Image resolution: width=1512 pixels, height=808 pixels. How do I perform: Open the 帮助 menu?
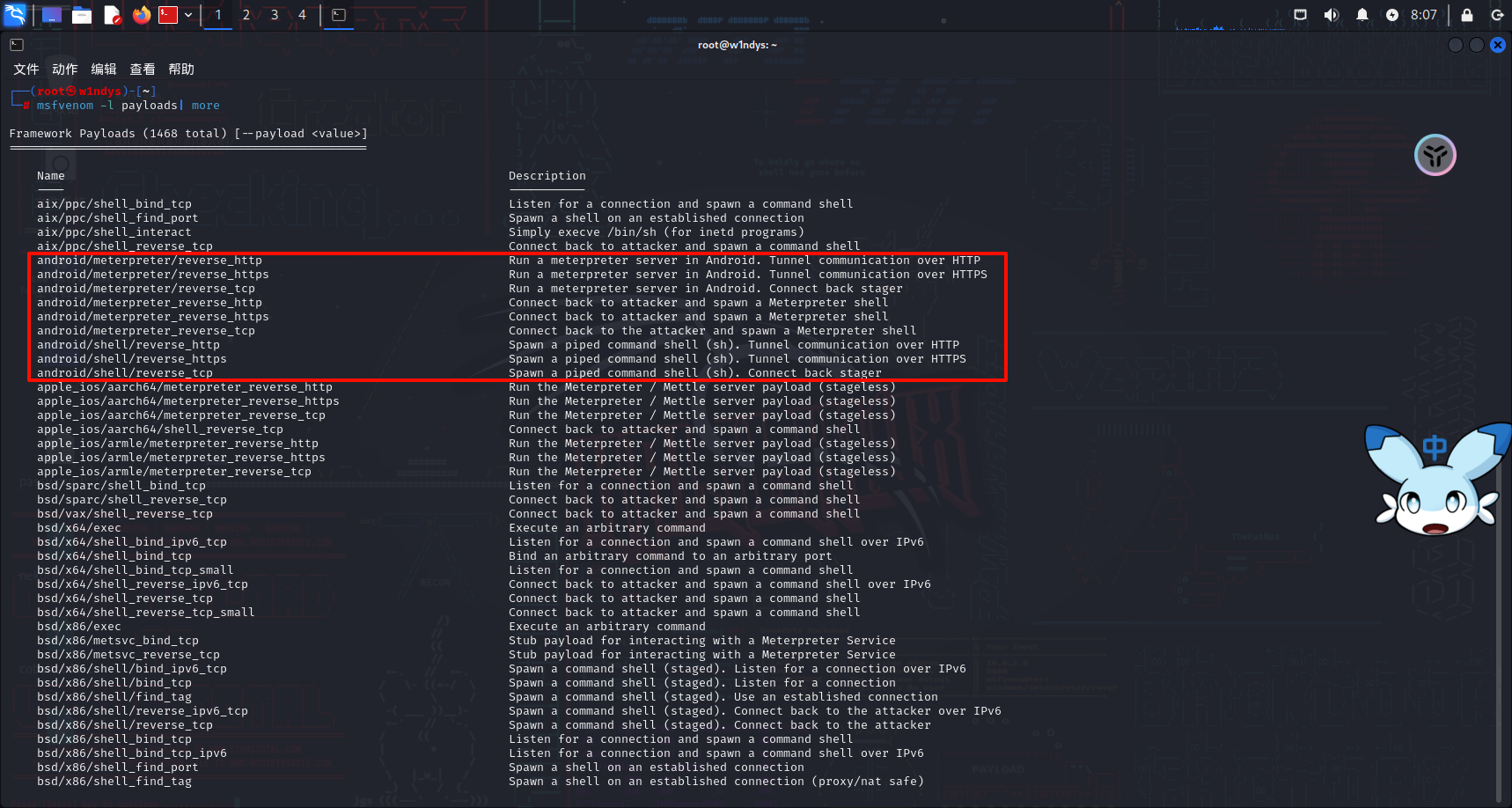[180, 70]
